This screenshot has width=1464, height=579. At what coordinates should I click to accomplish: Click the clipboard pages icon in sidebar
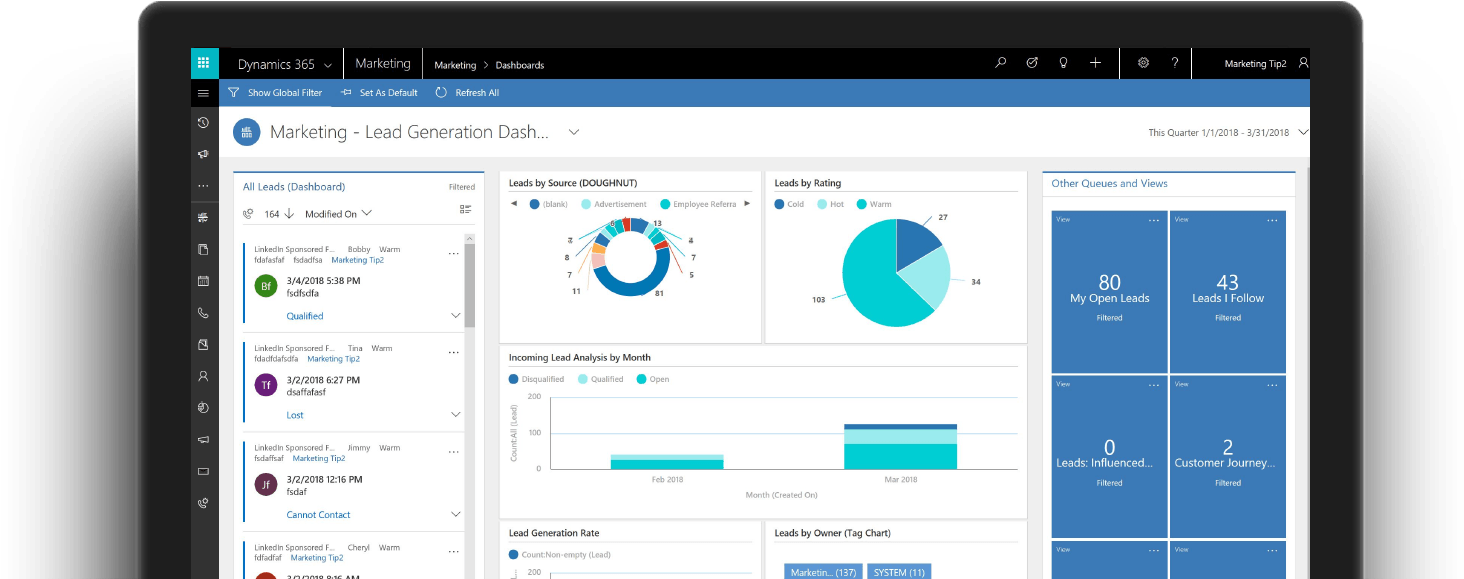click(x=203, y=249)
